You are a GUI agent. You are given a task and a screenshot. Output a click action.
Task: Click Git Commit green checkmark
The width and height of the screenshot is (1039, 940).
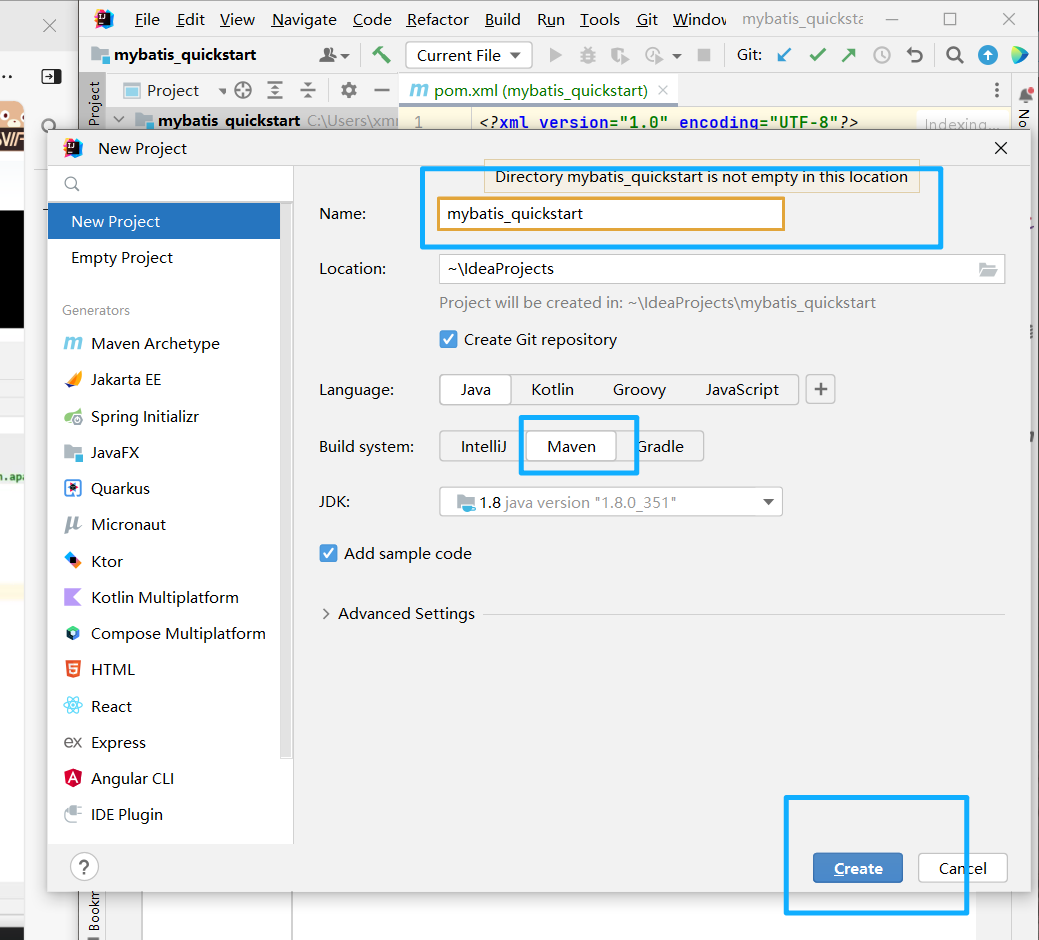coord(818,55)
